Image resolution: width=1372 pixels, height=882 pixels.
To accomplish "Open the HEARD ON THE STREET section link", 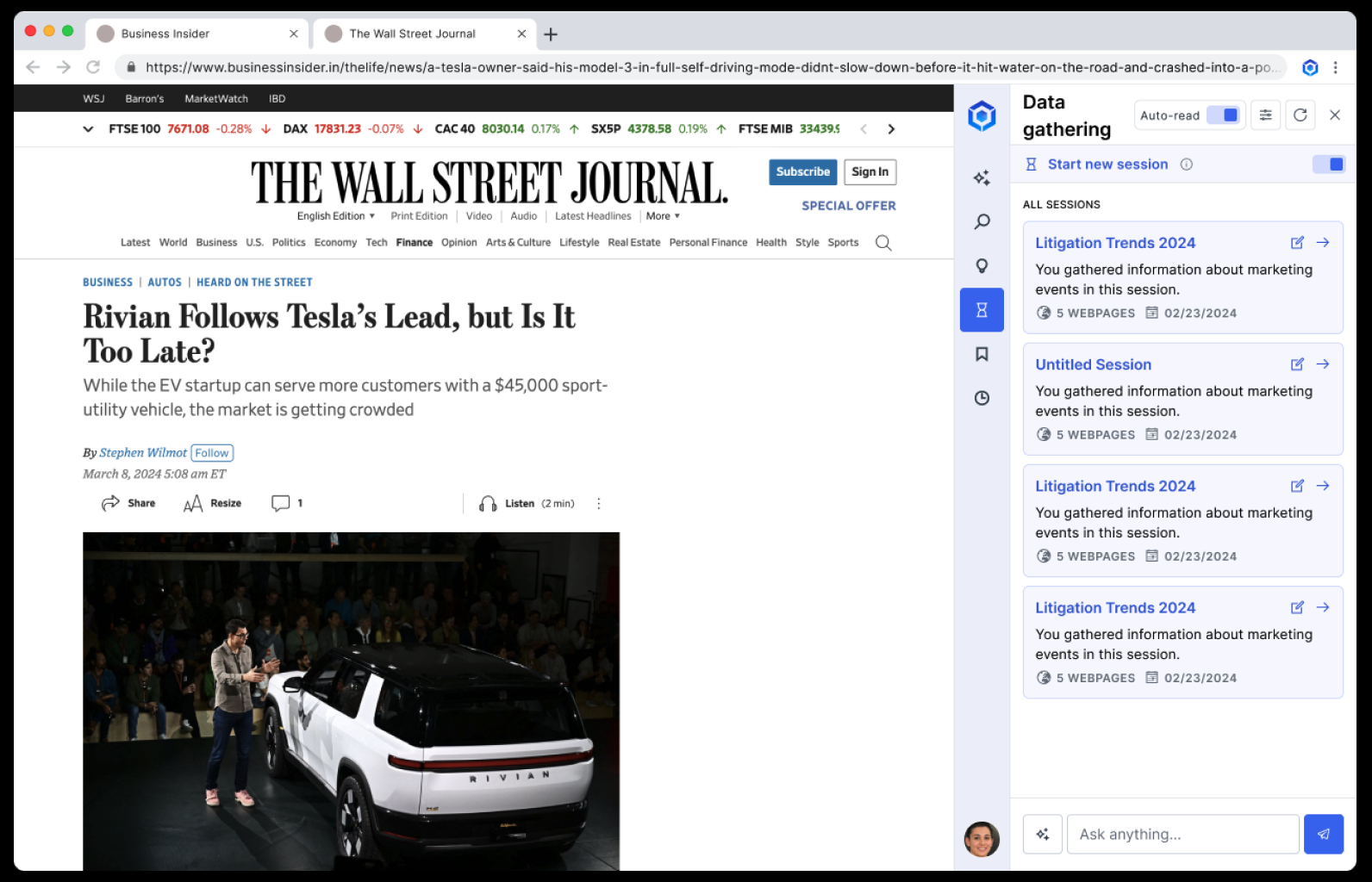I will click(254, 283).
